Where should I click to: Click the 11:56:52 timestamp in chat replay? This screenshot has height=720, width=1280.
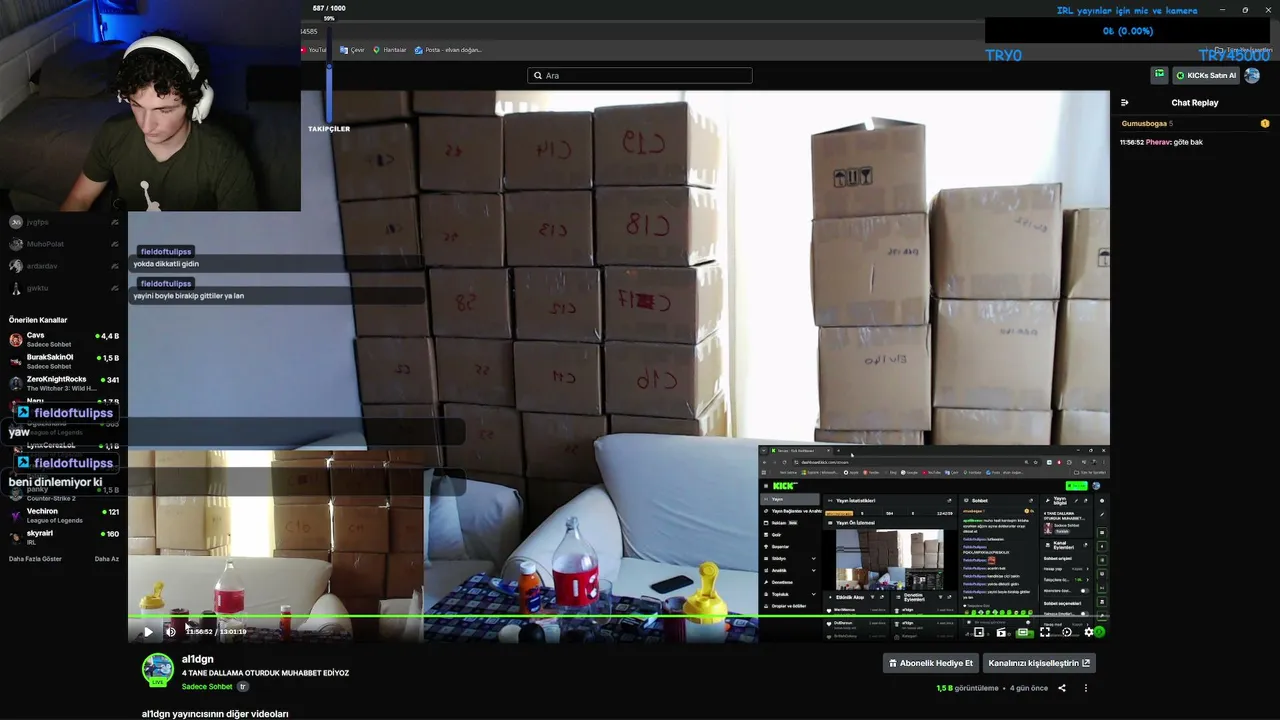pos(1132,142)
